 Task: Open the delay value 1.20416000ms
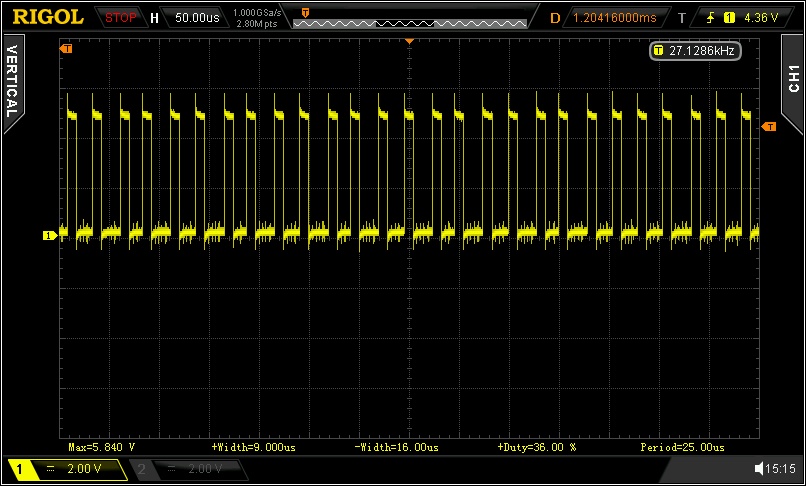[615, 17]
